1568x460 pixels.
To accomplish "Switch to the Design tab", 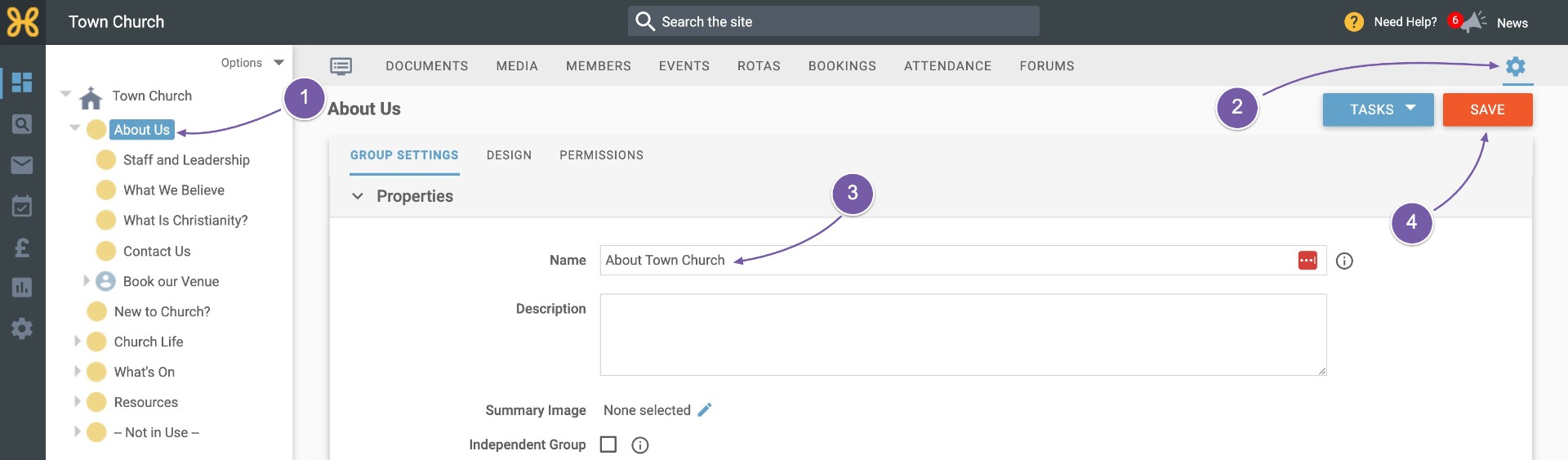I will click(x=509, y=155).
